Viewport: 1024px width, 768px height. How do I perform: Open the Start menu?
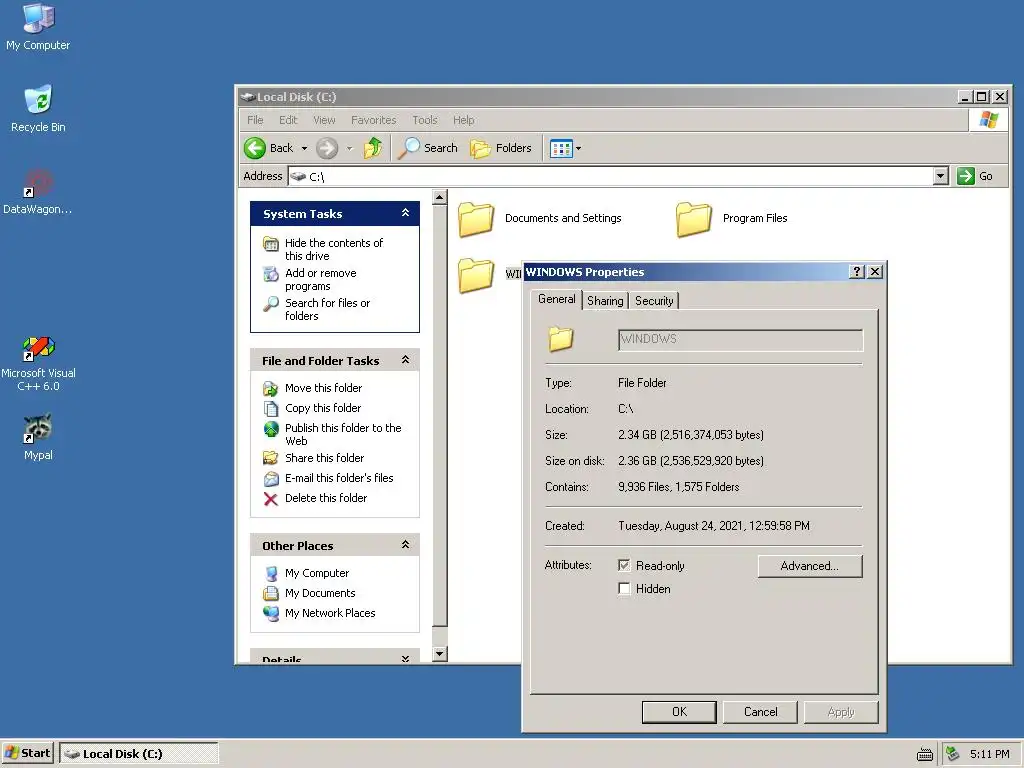[x=27, y=753]
